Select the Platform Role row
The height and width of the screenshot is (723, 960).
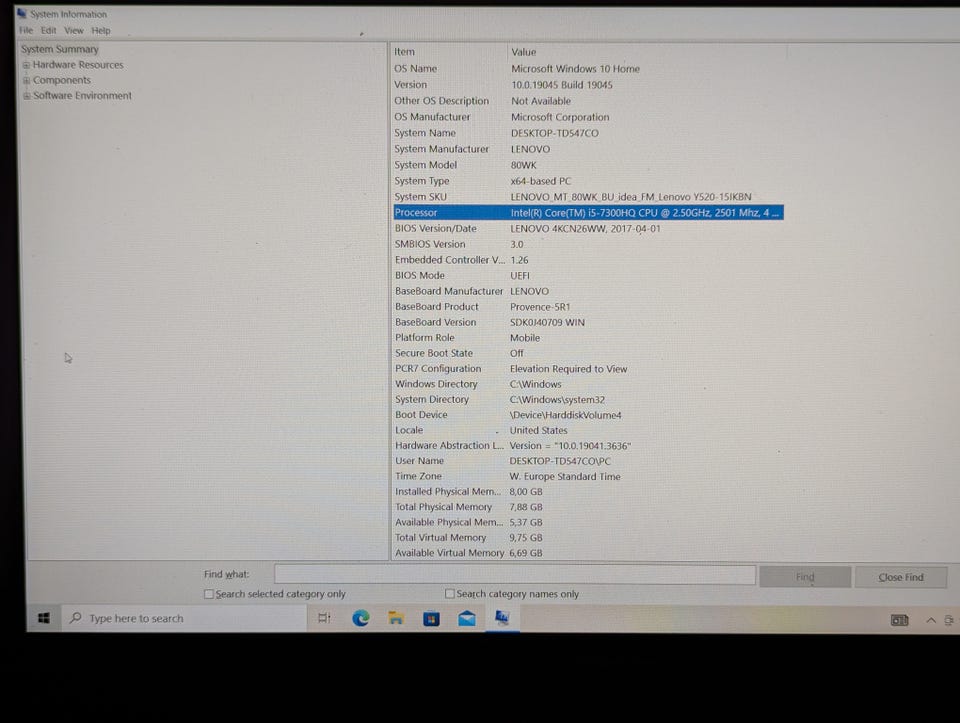[x=588, y=337]
